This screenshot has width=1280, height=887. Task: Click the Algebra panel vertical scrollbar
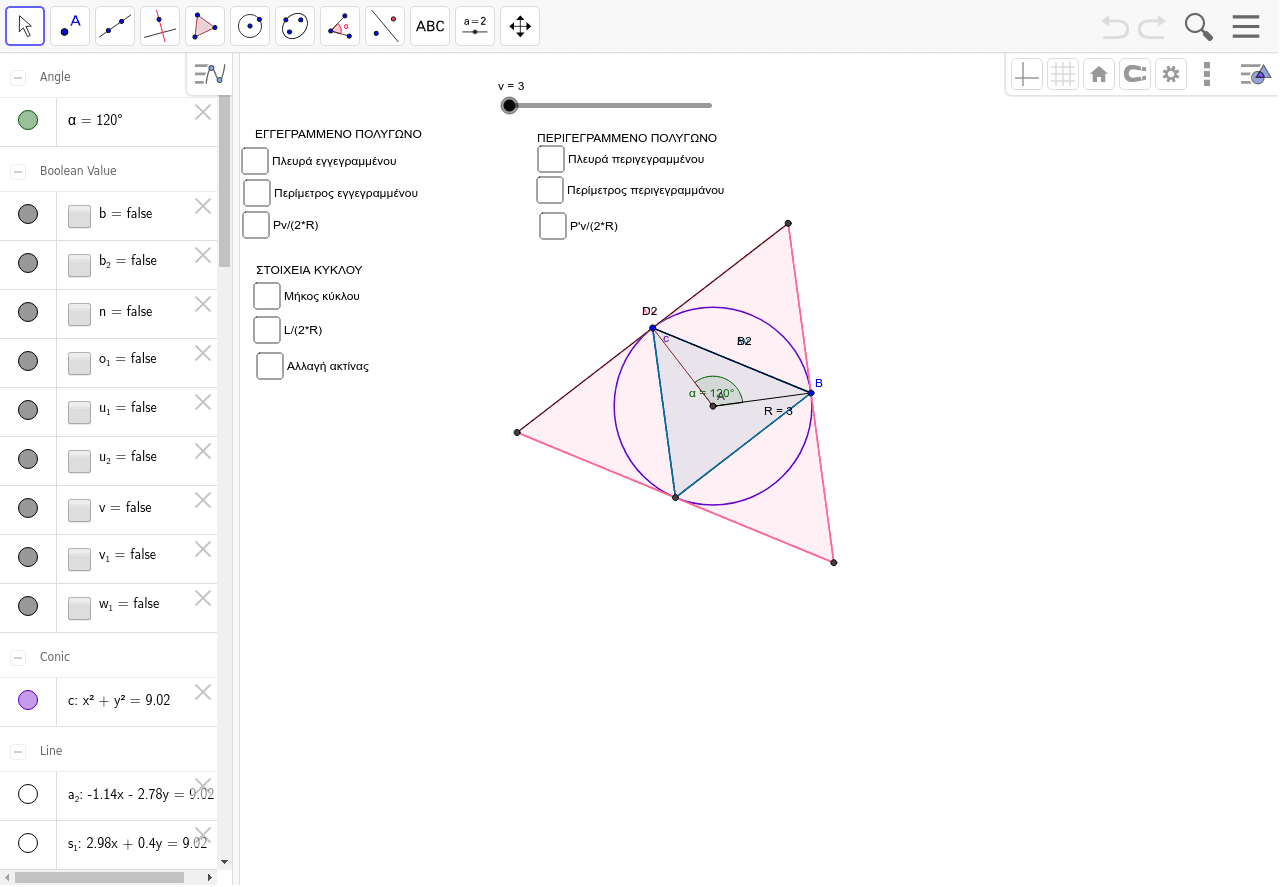(224, 182)
